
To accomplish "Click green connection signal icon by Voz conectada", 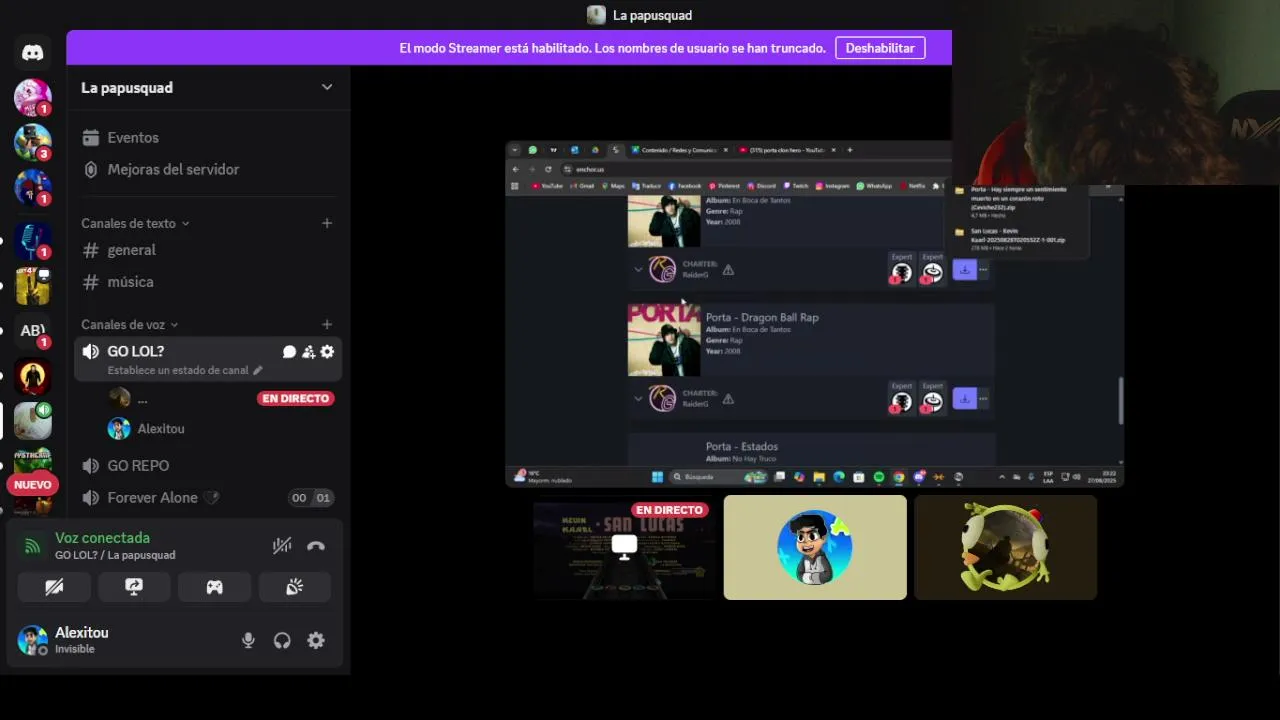I will (x=33, y=546).
